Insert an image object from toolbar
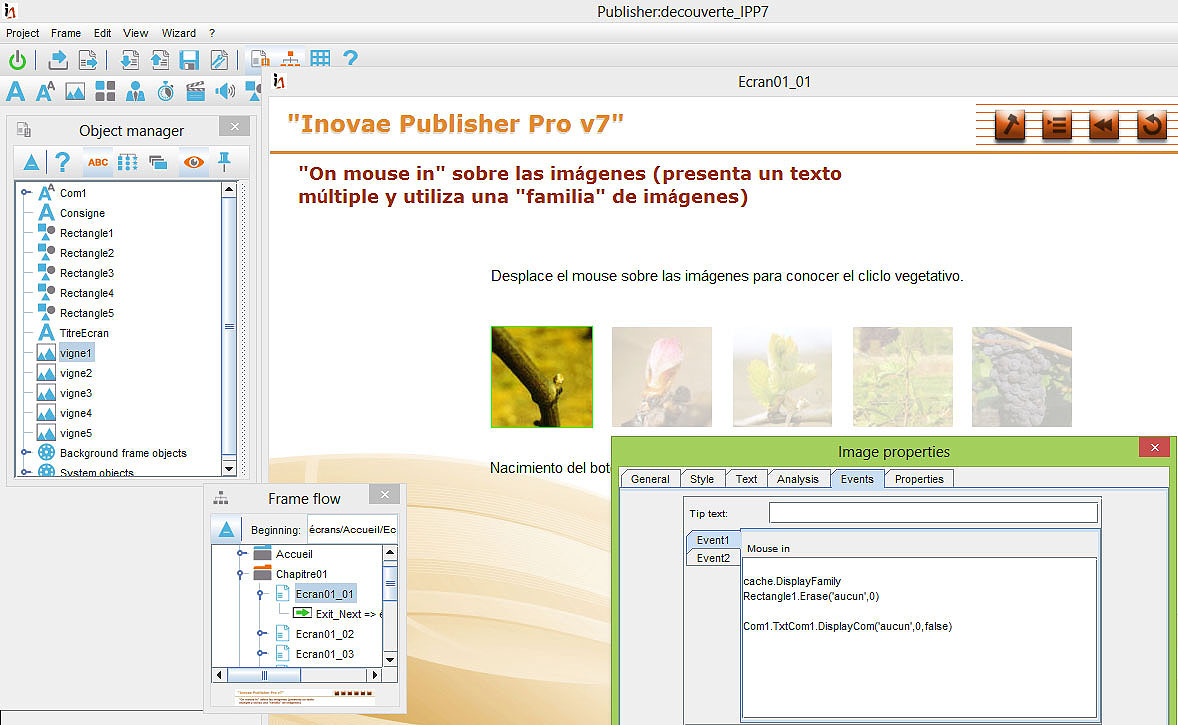 [75, 92]
